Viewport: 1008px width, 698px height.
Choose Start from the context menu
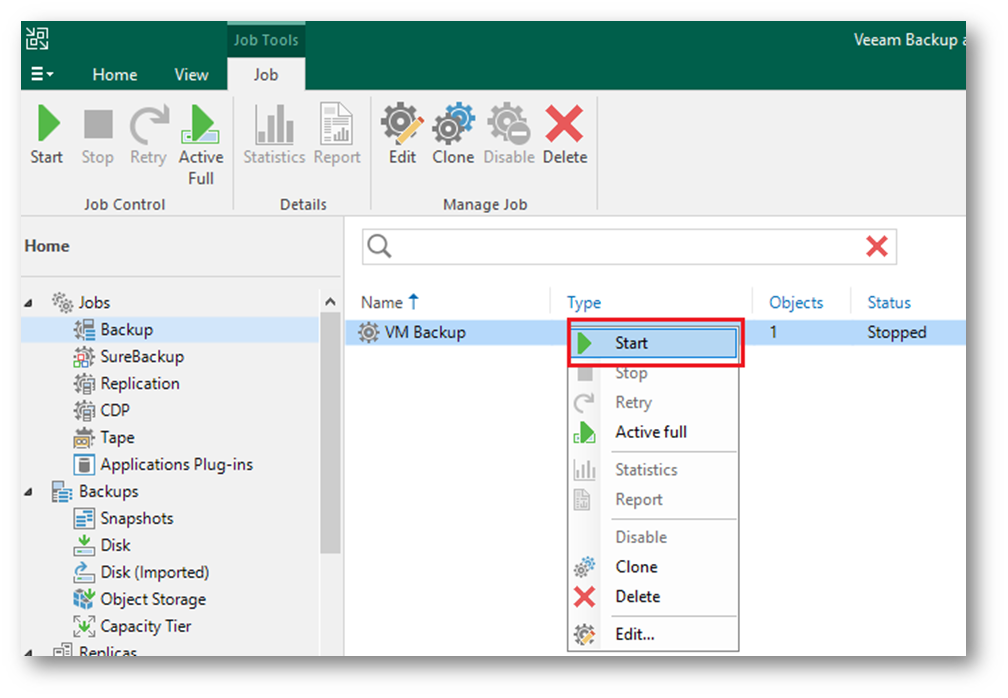[631, 343]
